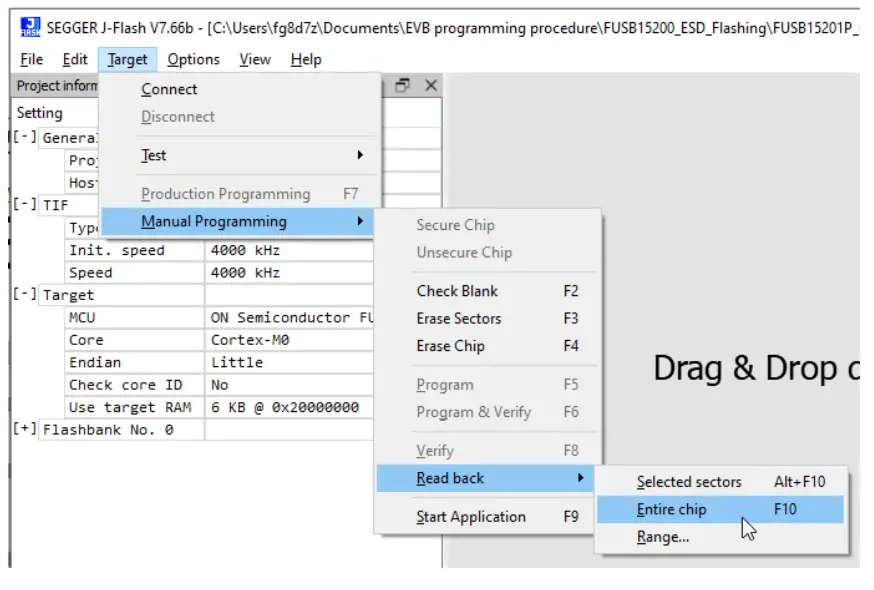874x590 pixels.
Task: Select the Check core ID row
Action: point(219,385)
